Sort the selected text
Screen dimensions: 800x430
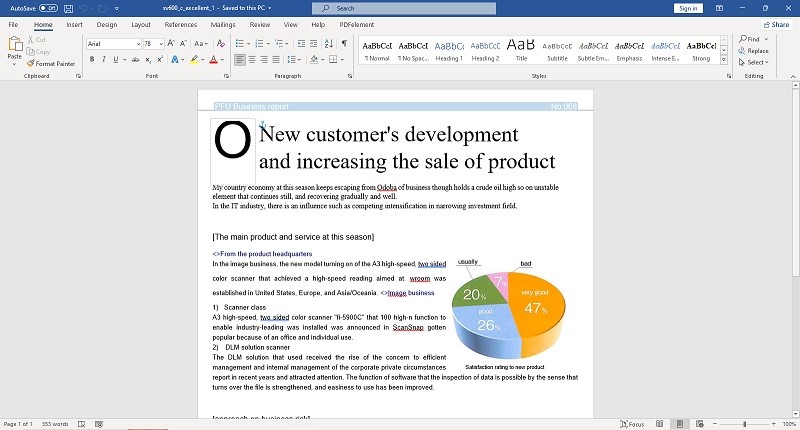329,43
